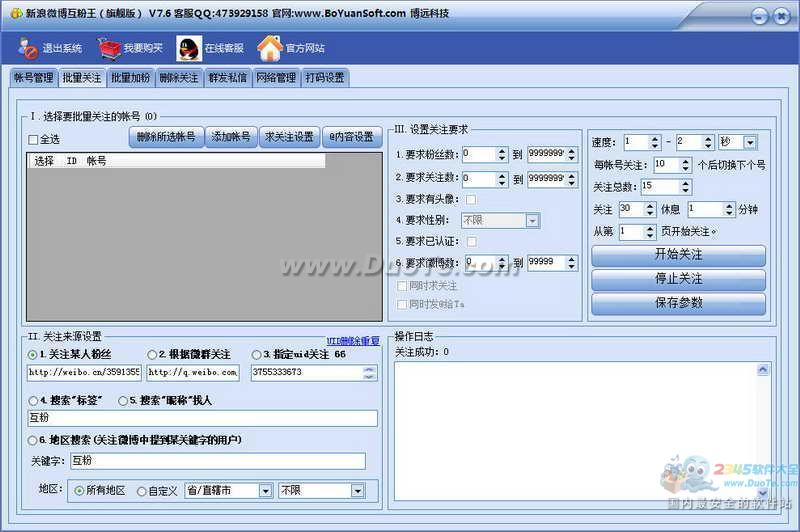Open the 打码设置 tab

(x=325, y=78)
